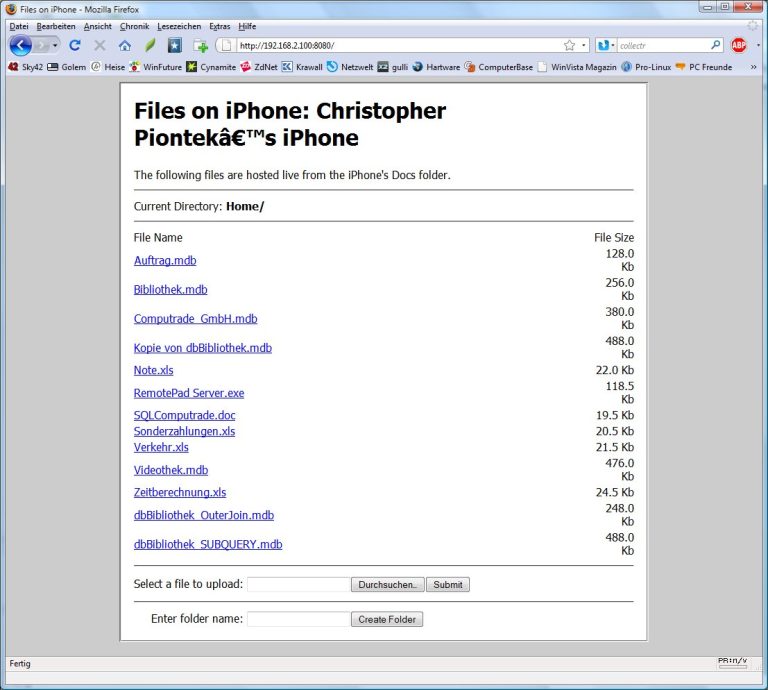Open Computrade_GmbH.mdb link
Image resolution: width=768 pixels, height=690 pixels.
(x=195, y=319)
